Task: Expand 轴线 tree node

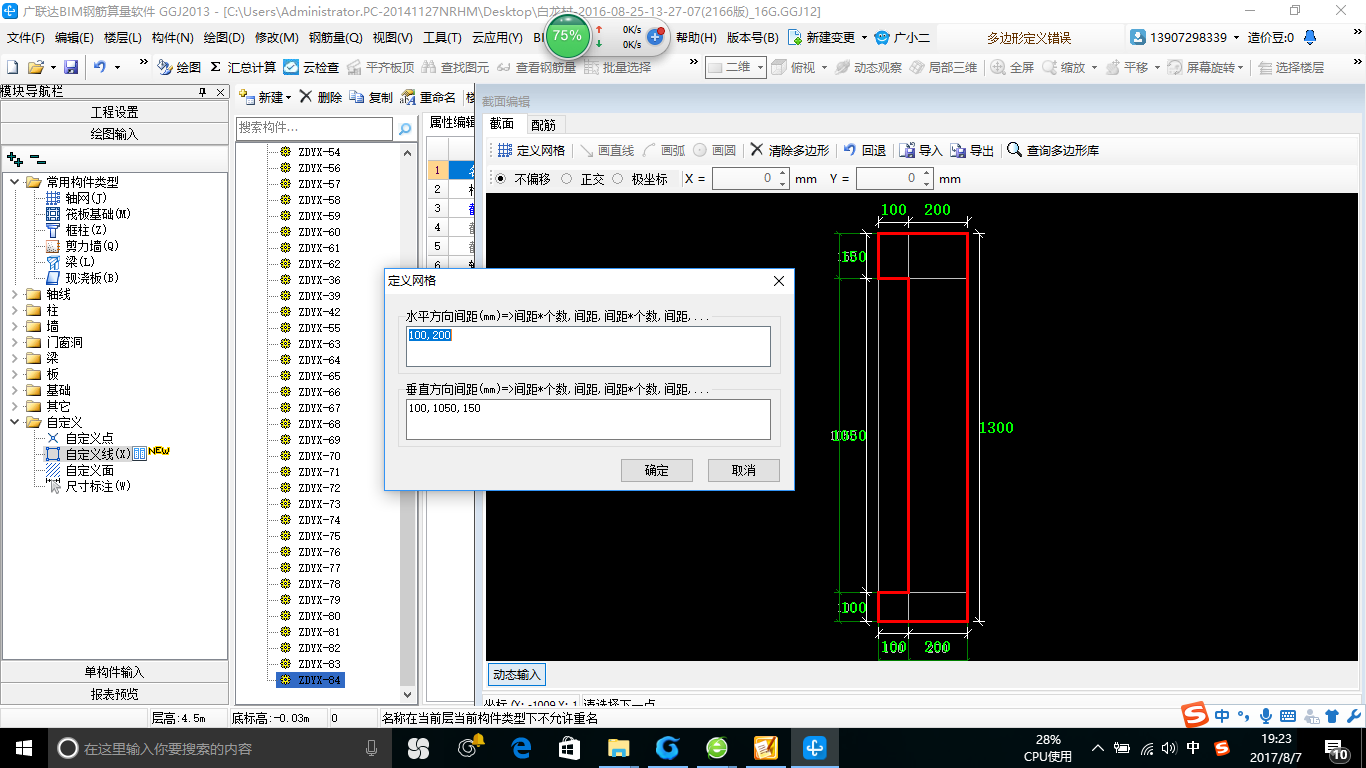Action: click(x=15, y=294)
